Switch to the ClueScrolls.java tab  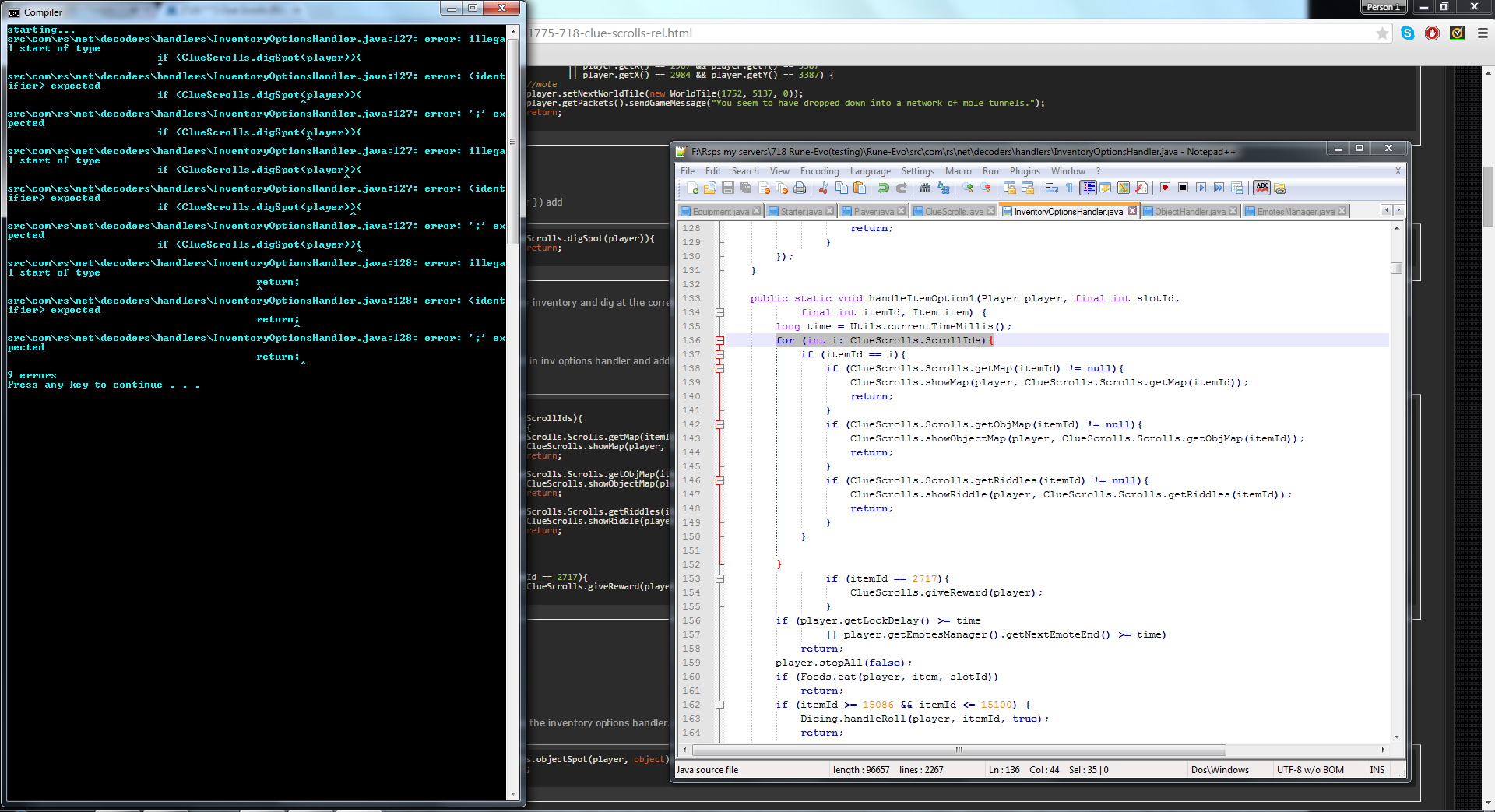pyautogui.click(x=953, y=211)
